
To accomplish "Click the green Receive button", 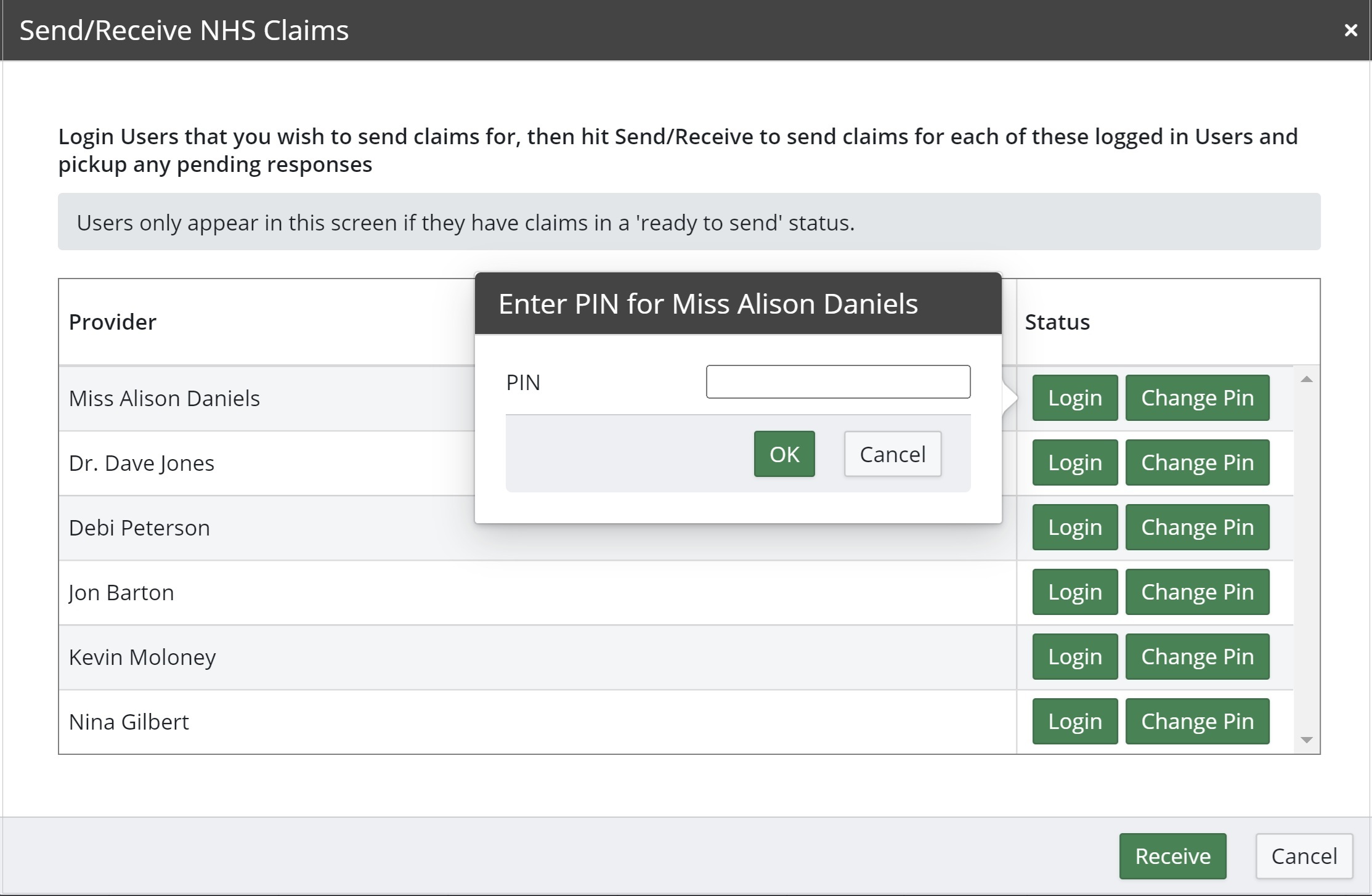I will (1173, 857).
